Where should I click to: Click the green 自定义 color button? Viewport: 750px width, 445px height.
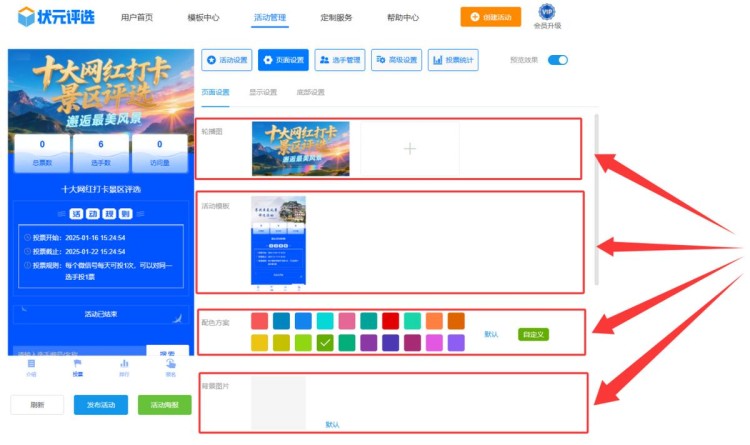tap(533, 334)
